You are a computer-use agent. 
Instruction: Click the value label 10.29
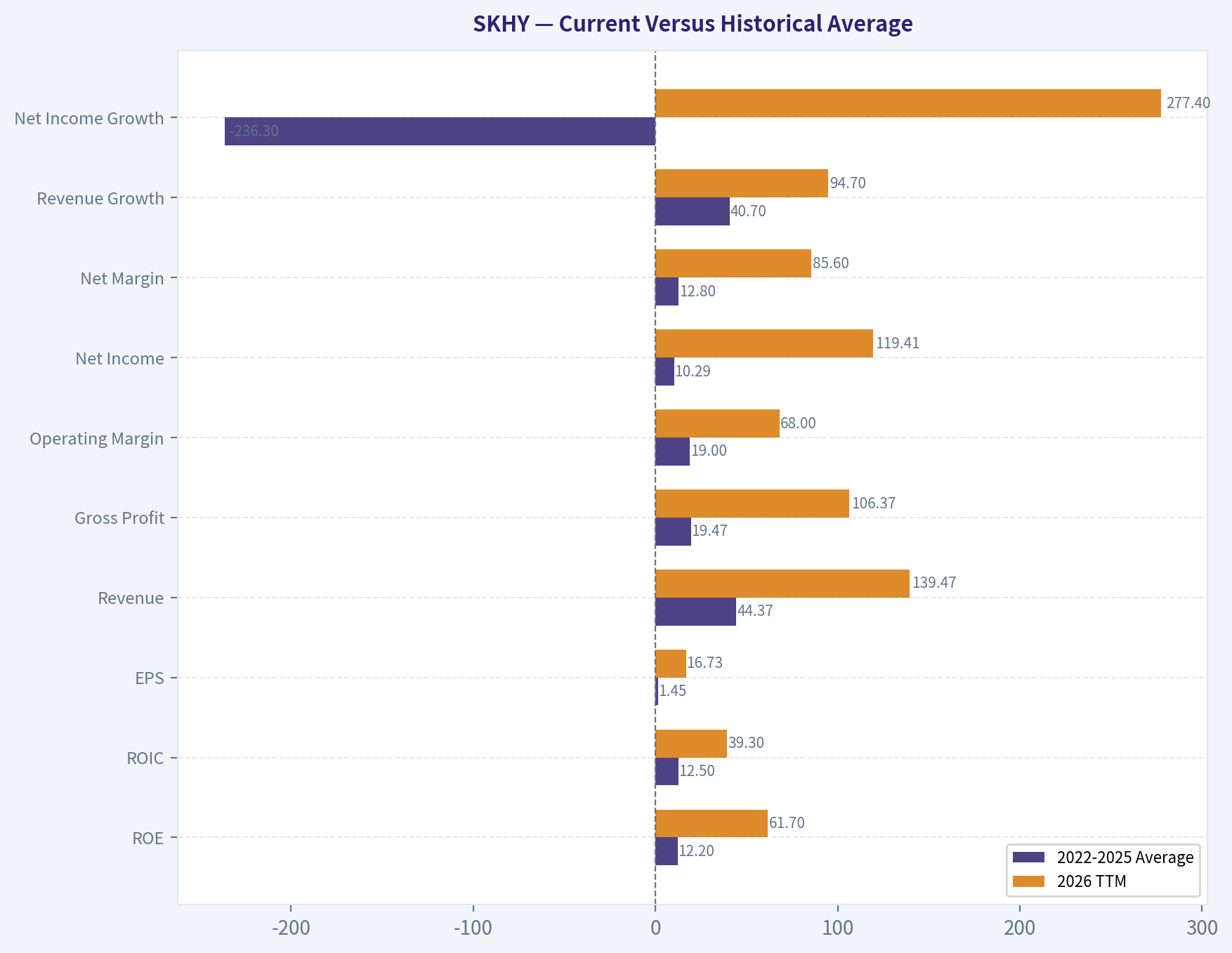click(693, 371)
